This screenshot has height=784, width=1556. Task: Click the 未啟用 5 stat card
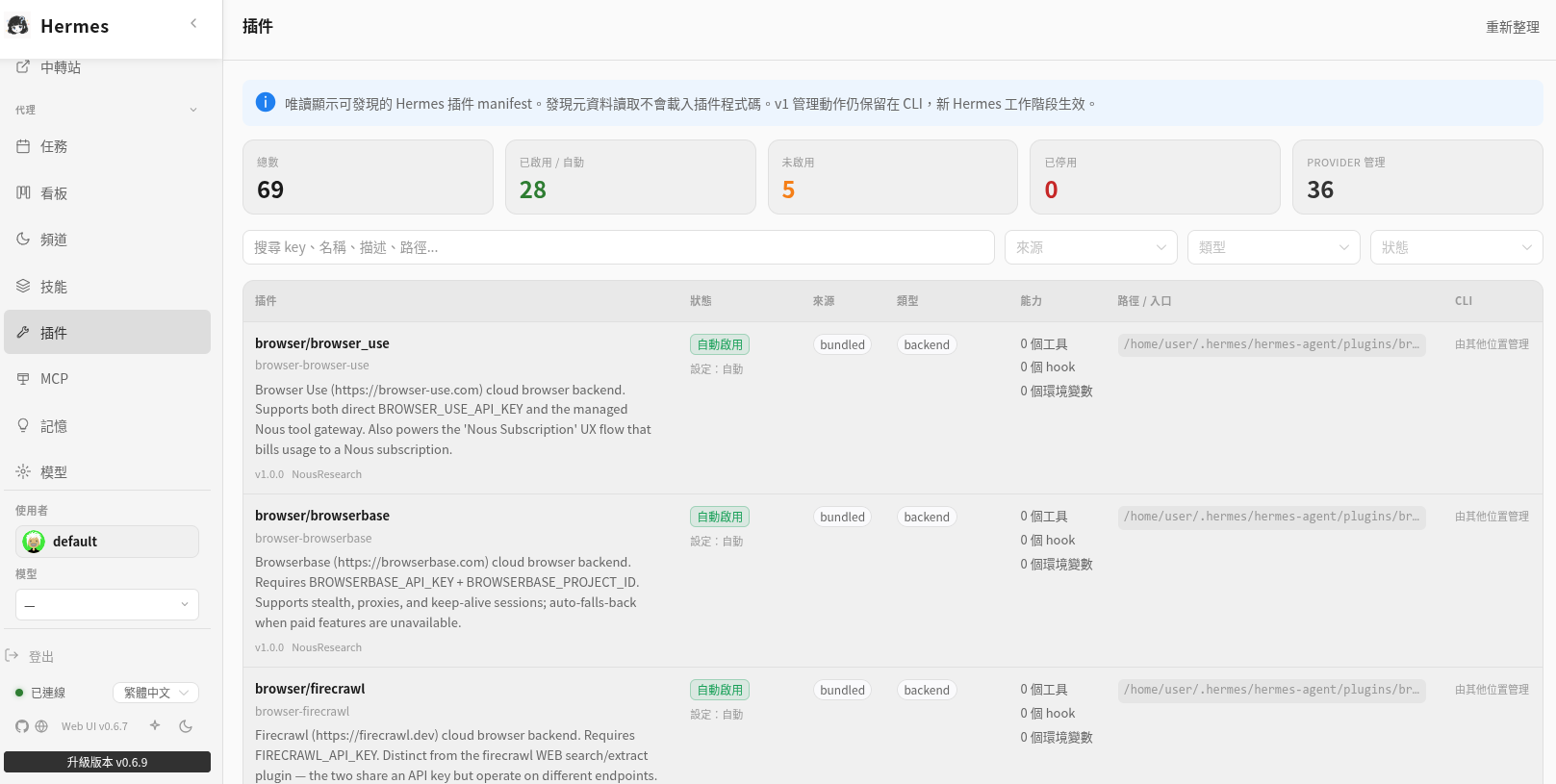[x=893, y=177]
